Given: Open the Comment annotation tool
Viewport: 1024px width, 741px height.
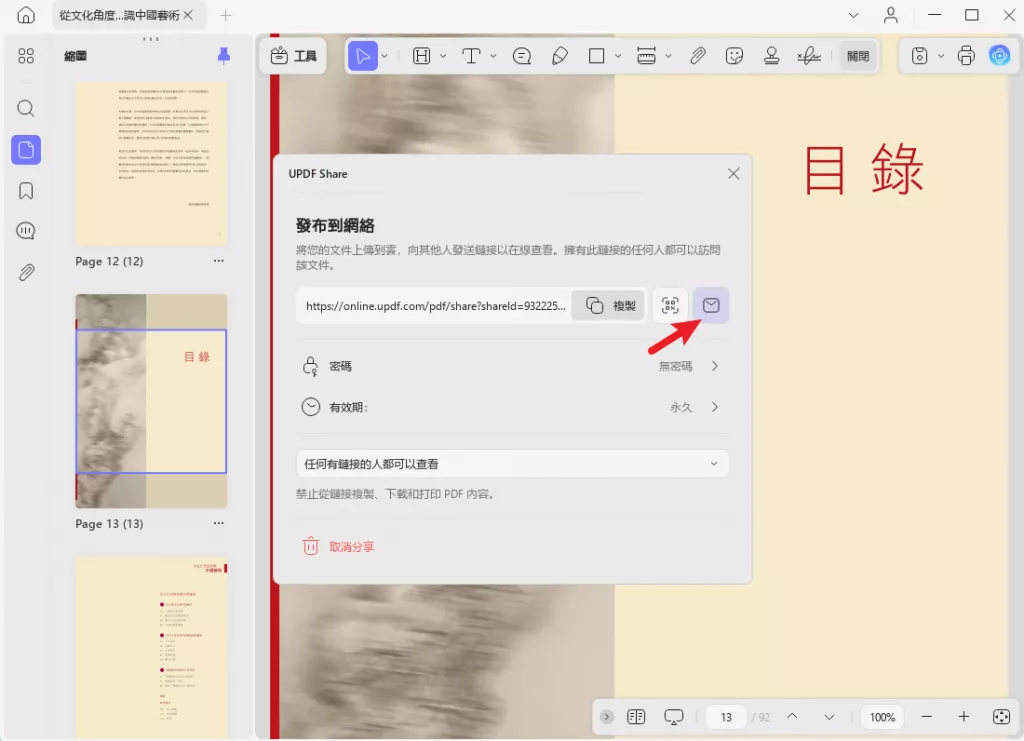Looking at the screenshot, I should point(522,56).
